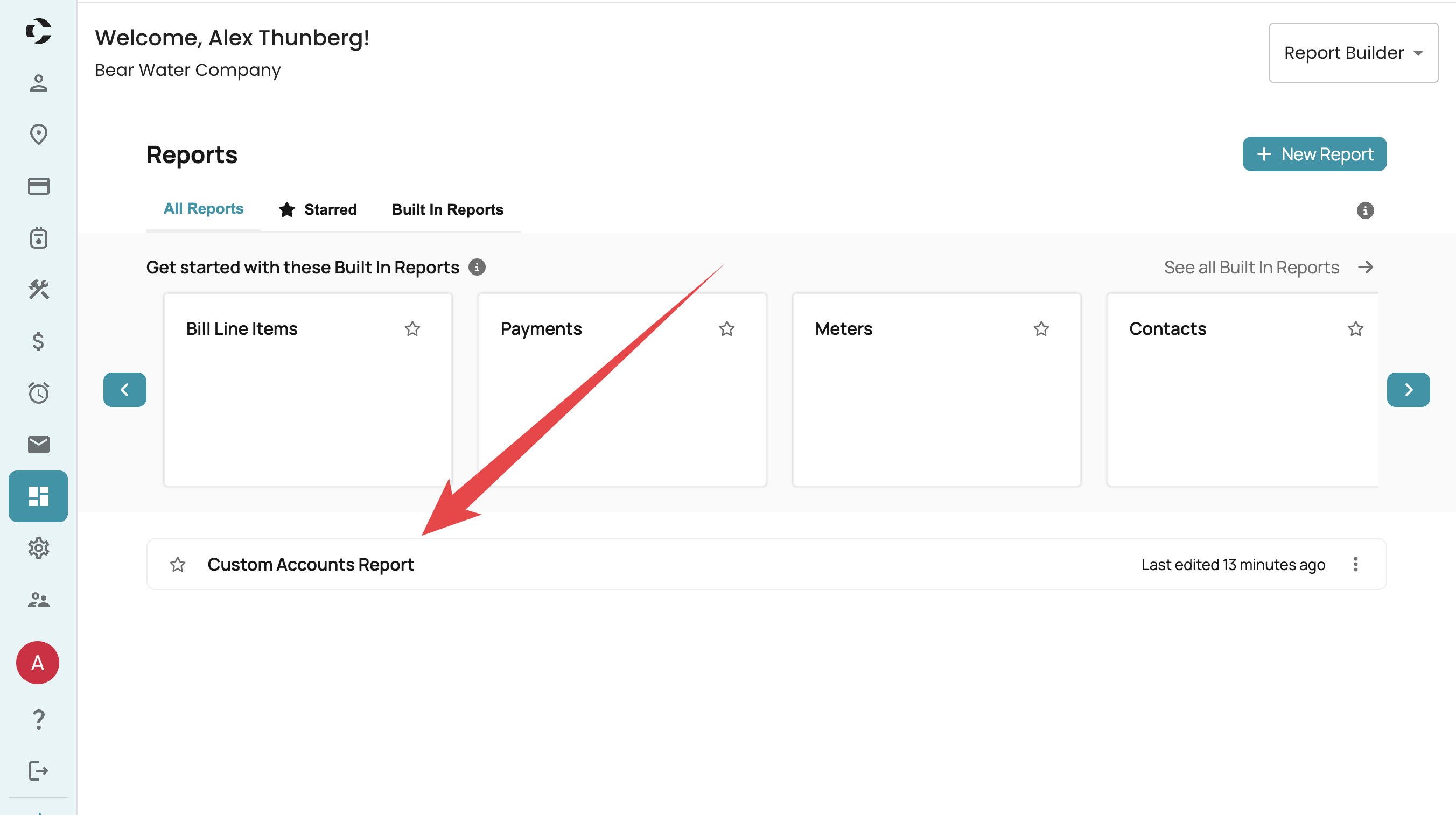The height and width of the screenshot is (815, 1456).
Task: Click the New Report button
Action: pyautogui.click(x=1313, y=154)
